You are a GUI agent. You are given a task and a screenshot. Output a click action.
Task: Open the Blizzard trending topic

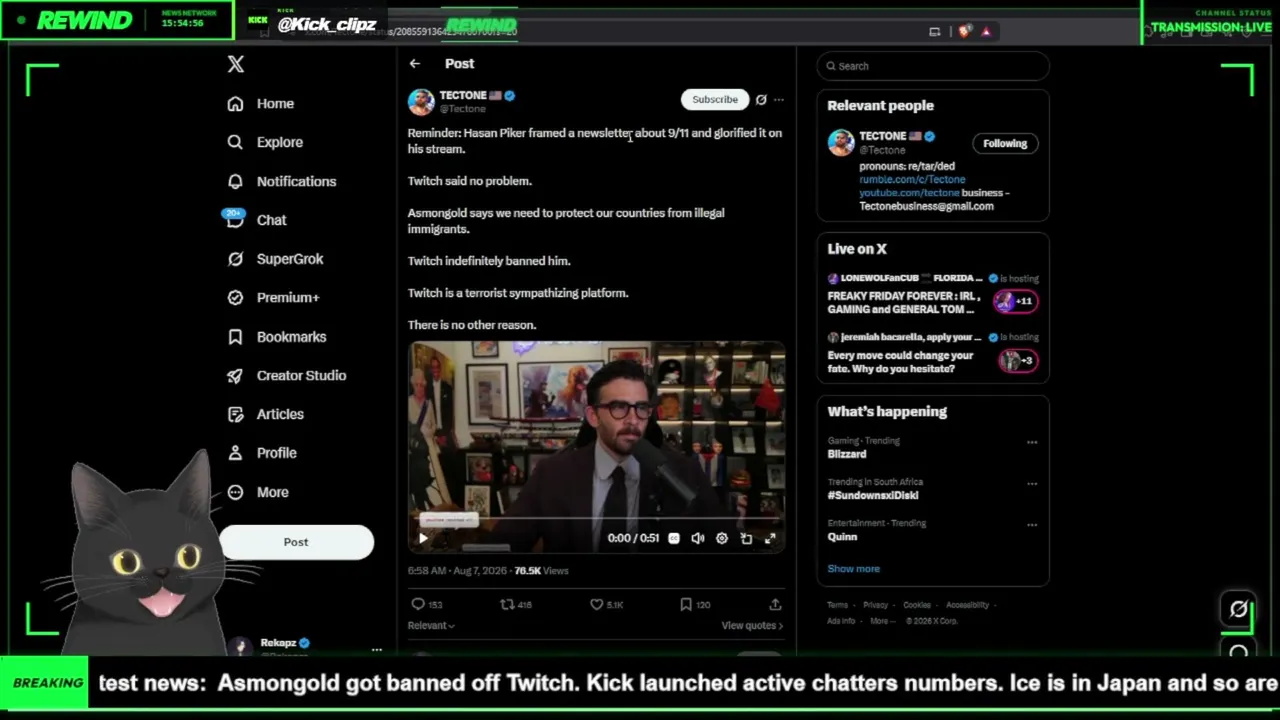[x=847, y=454]
